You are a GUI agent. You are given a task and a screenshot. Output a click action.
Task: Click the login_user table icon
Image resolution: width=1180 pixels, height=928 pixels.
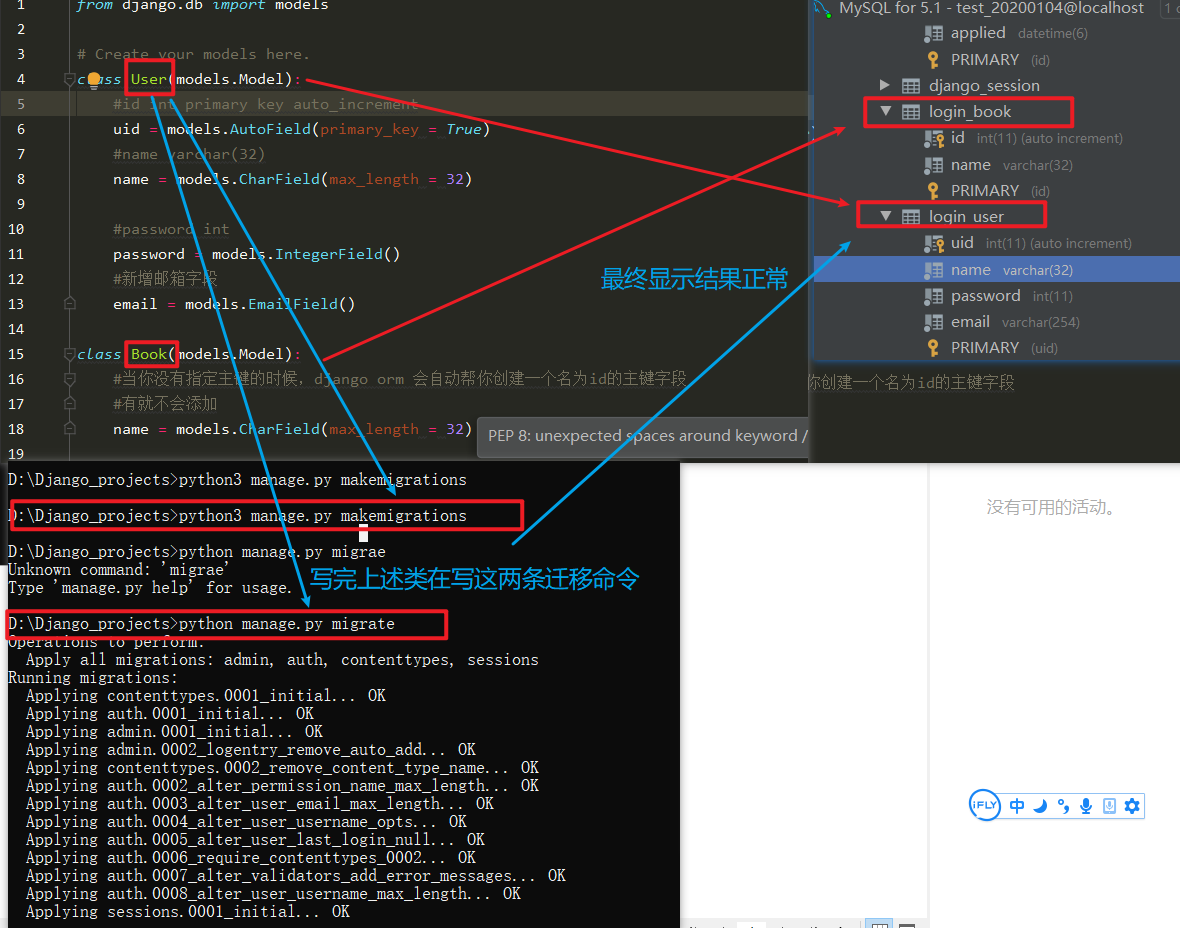(x=911, y=217)
